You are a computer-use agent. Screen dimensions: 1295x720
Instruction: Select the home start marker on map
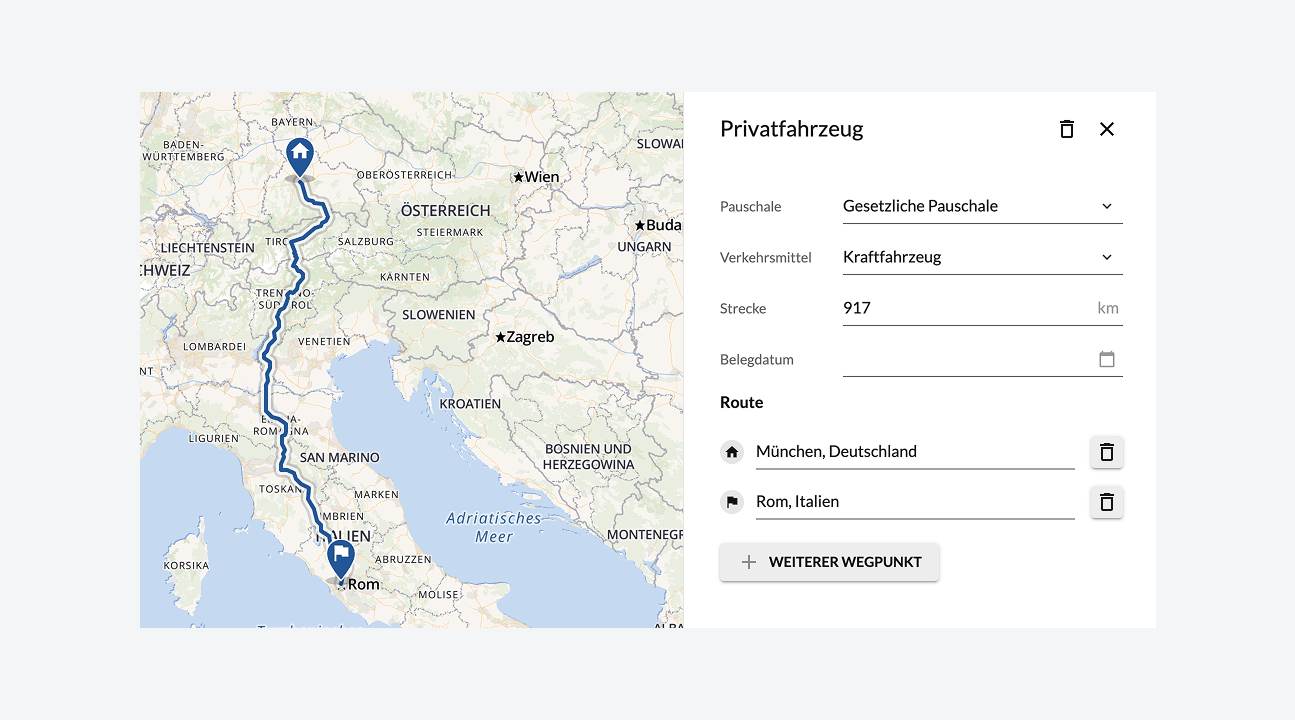click(x=300, y=158)
